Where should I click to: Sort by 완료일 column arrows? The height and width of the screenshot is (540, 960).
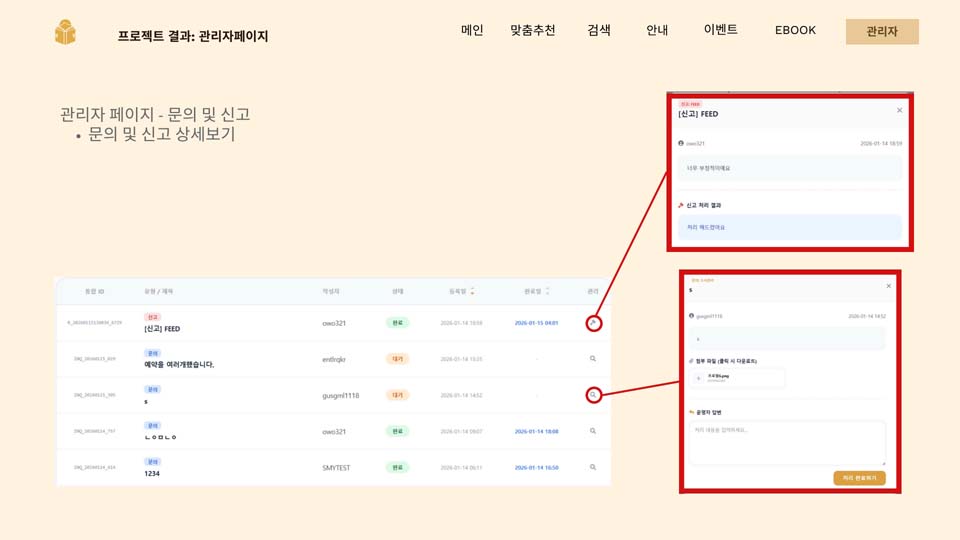pyautogui.click(x=547, y=291)
